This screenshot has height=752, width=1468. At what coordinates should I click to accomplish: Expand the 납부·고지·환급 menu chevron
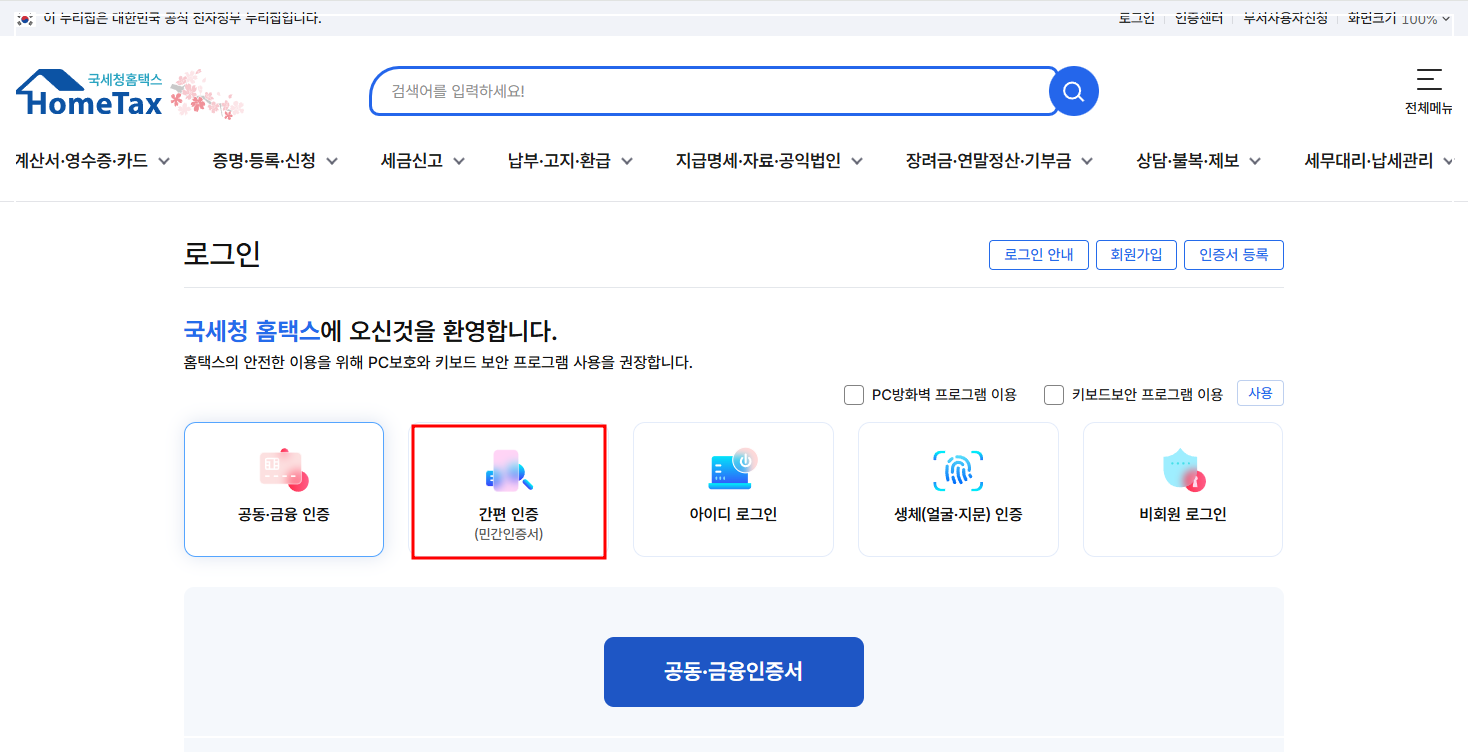coord(627,161)
